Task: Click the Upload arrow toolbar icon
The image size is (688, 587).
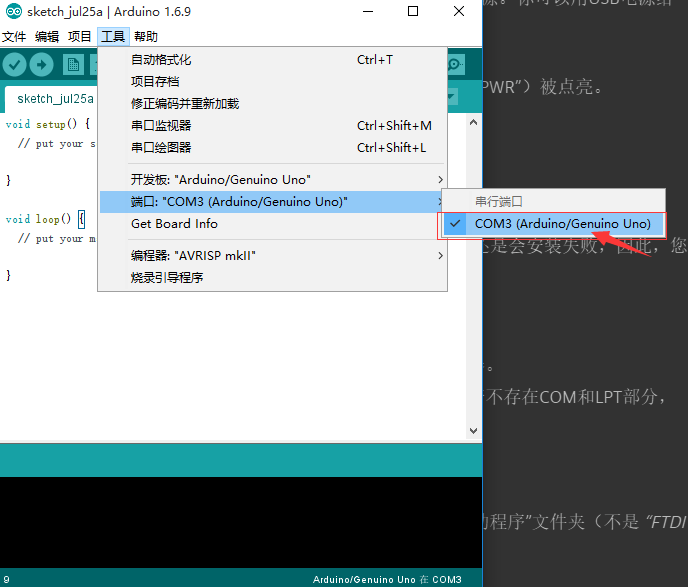Action: coord(42,65)
